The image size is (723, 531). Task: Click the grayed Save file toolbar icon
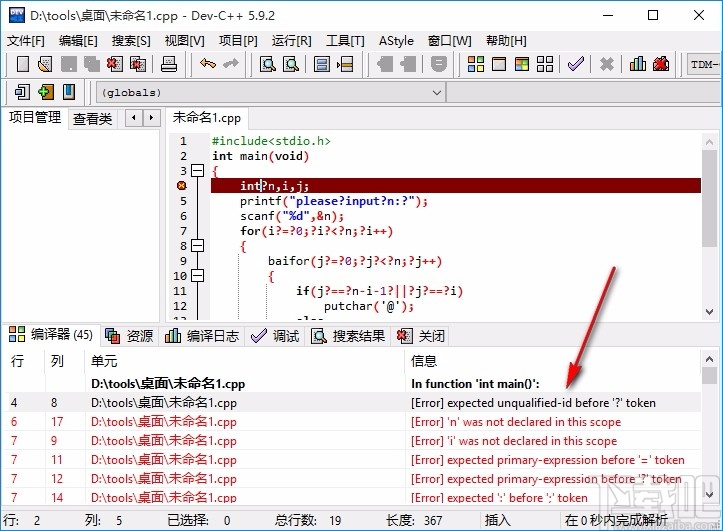pos(68,64)
